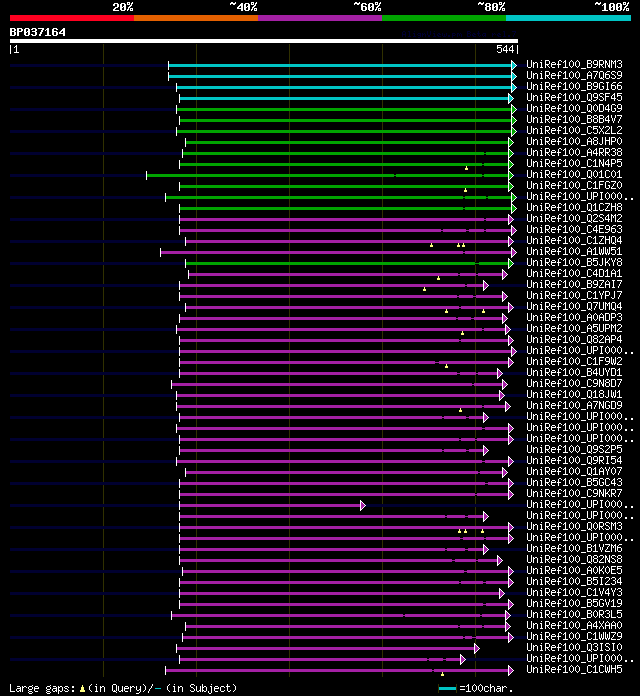
Task: Select label UniRef100_C9N8D7
Action: 574,384
